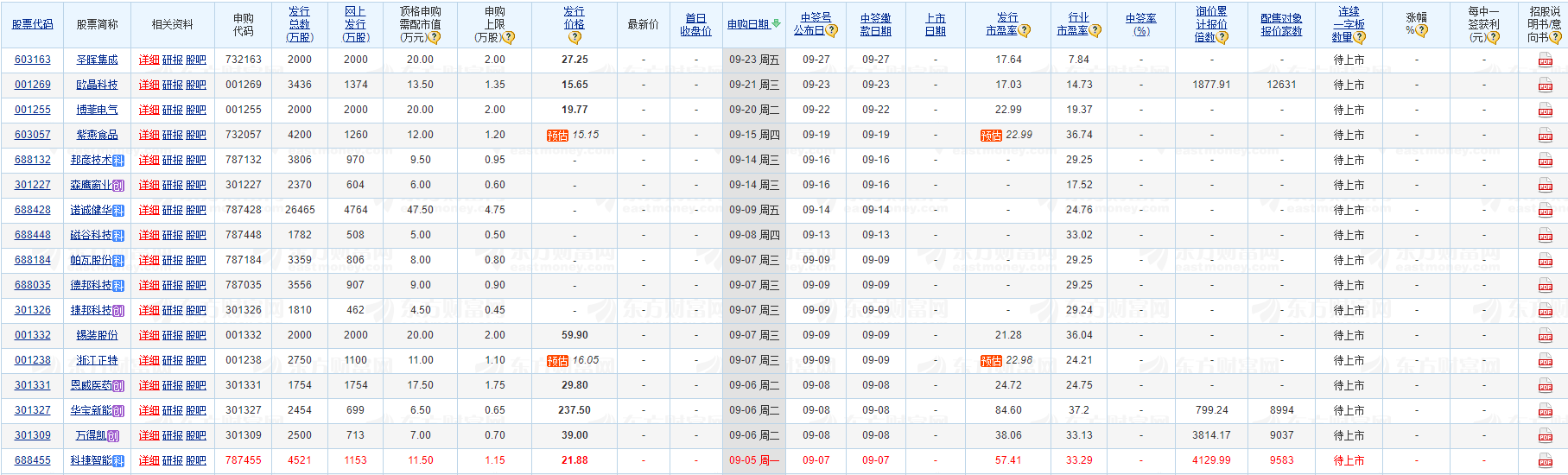
Task: Open 股吧 link for stock 688132
Action: coord(196,160)
